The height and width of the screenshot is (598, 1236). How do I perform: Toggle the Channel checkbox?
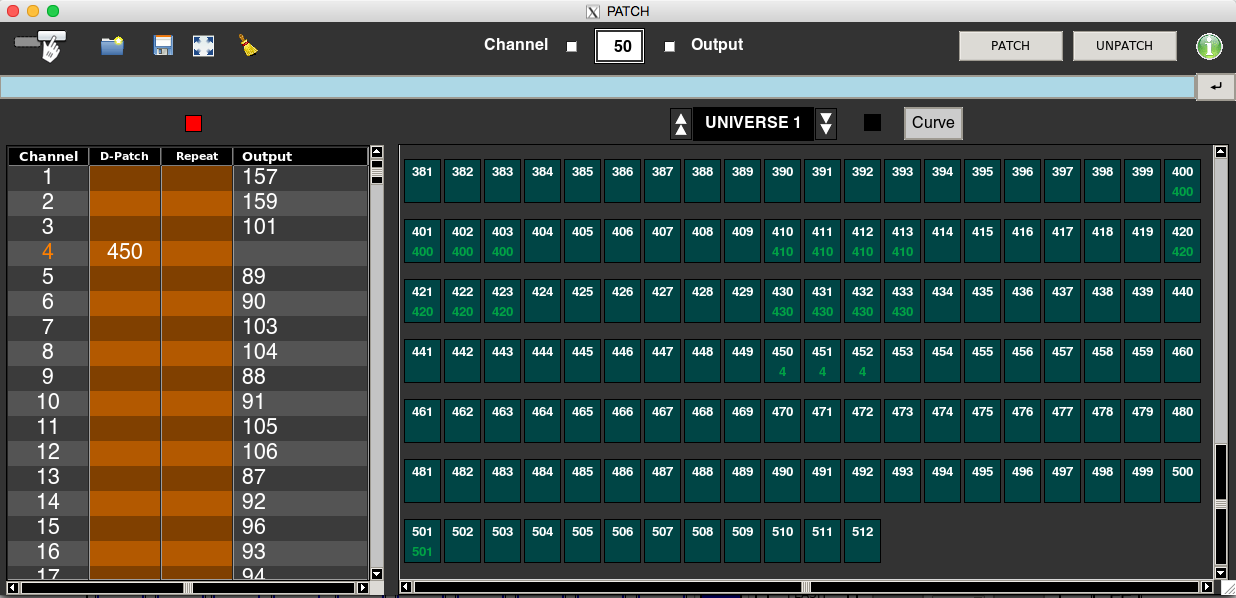(x=572, y=46)
